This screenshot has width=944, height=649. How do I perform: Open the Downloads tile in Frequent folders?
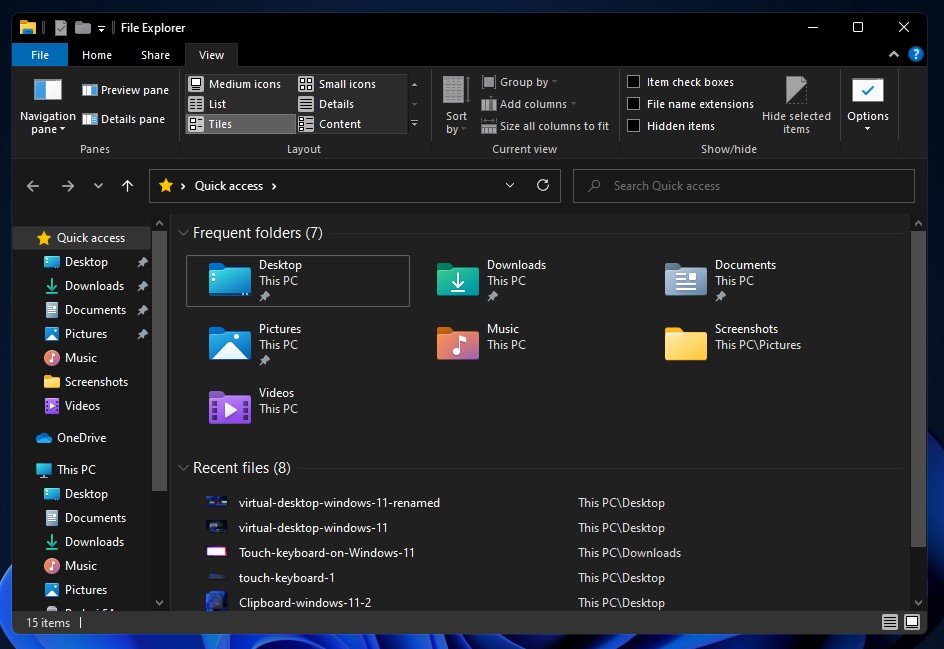pos(526,281)
